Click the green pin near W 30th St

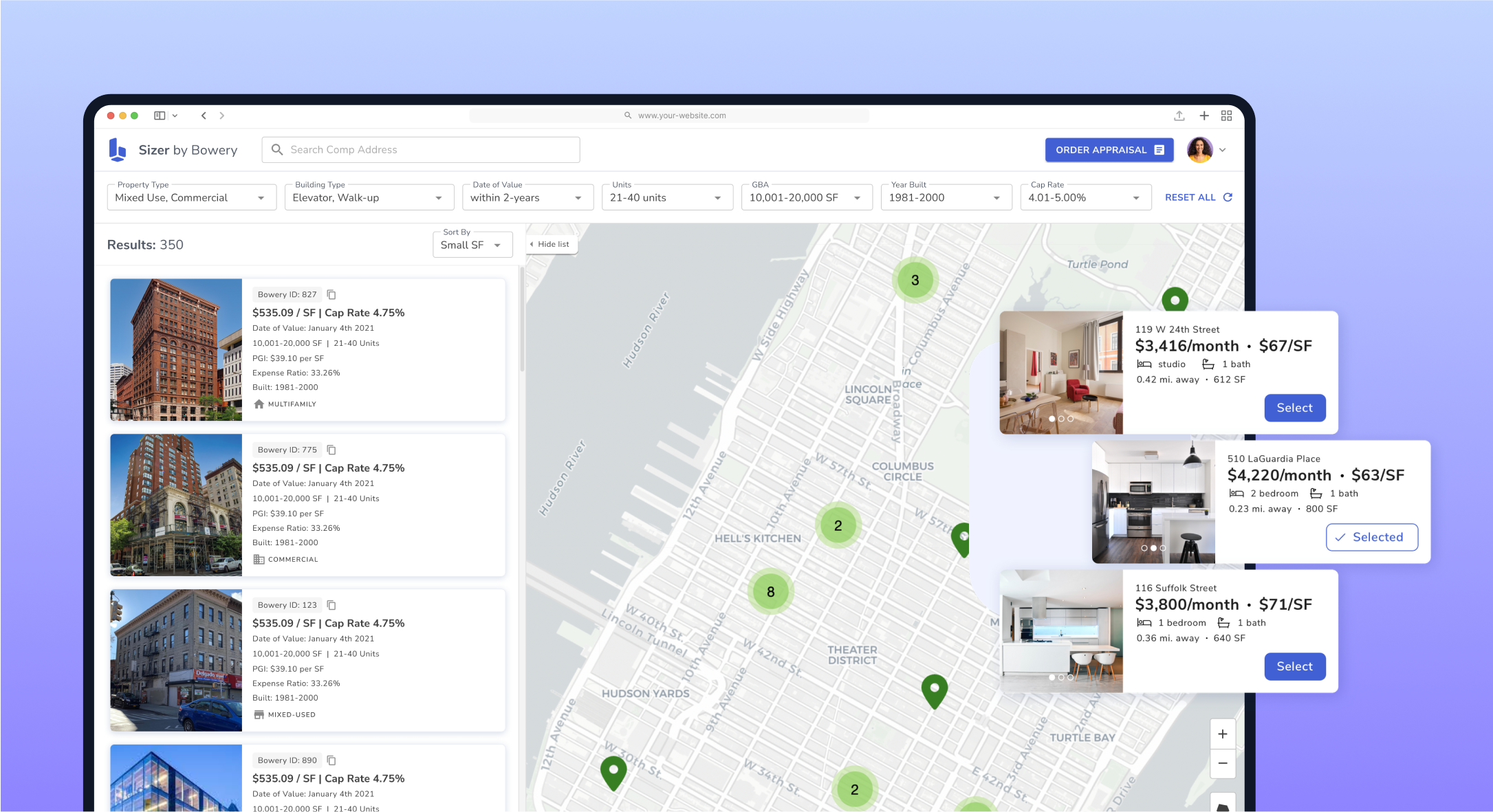(x=613, y=772)
